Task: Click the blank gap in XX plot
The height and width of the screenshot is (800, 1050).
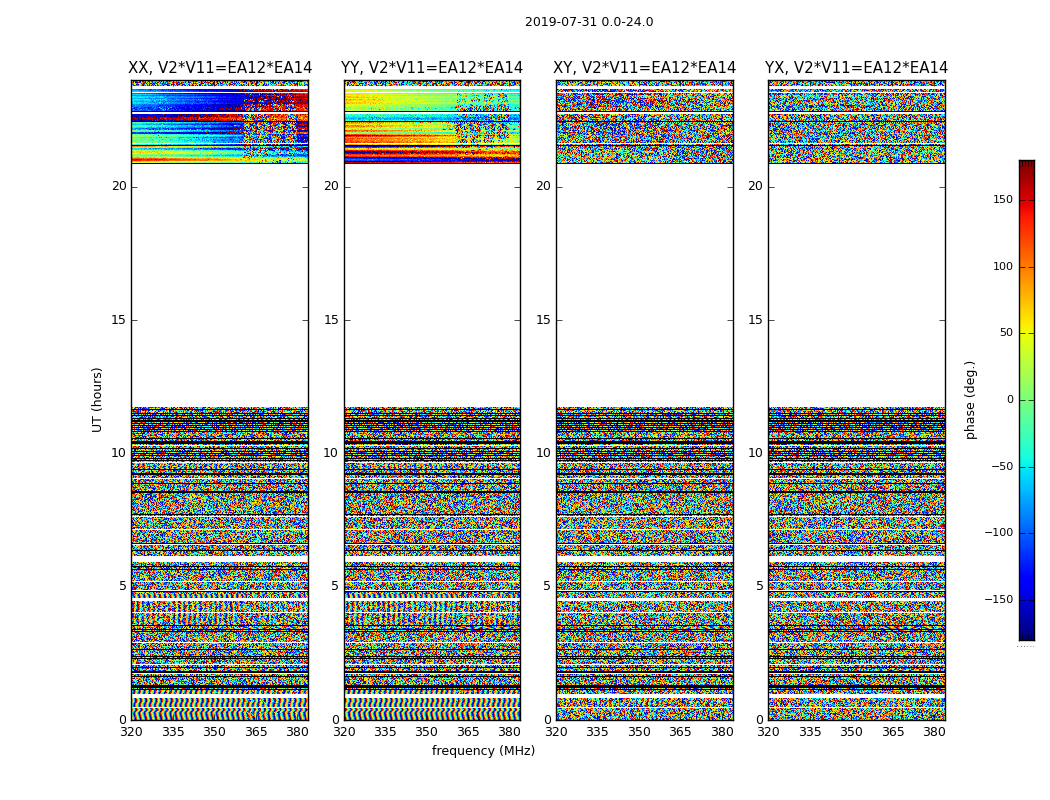Action: (x=220, y=285)
